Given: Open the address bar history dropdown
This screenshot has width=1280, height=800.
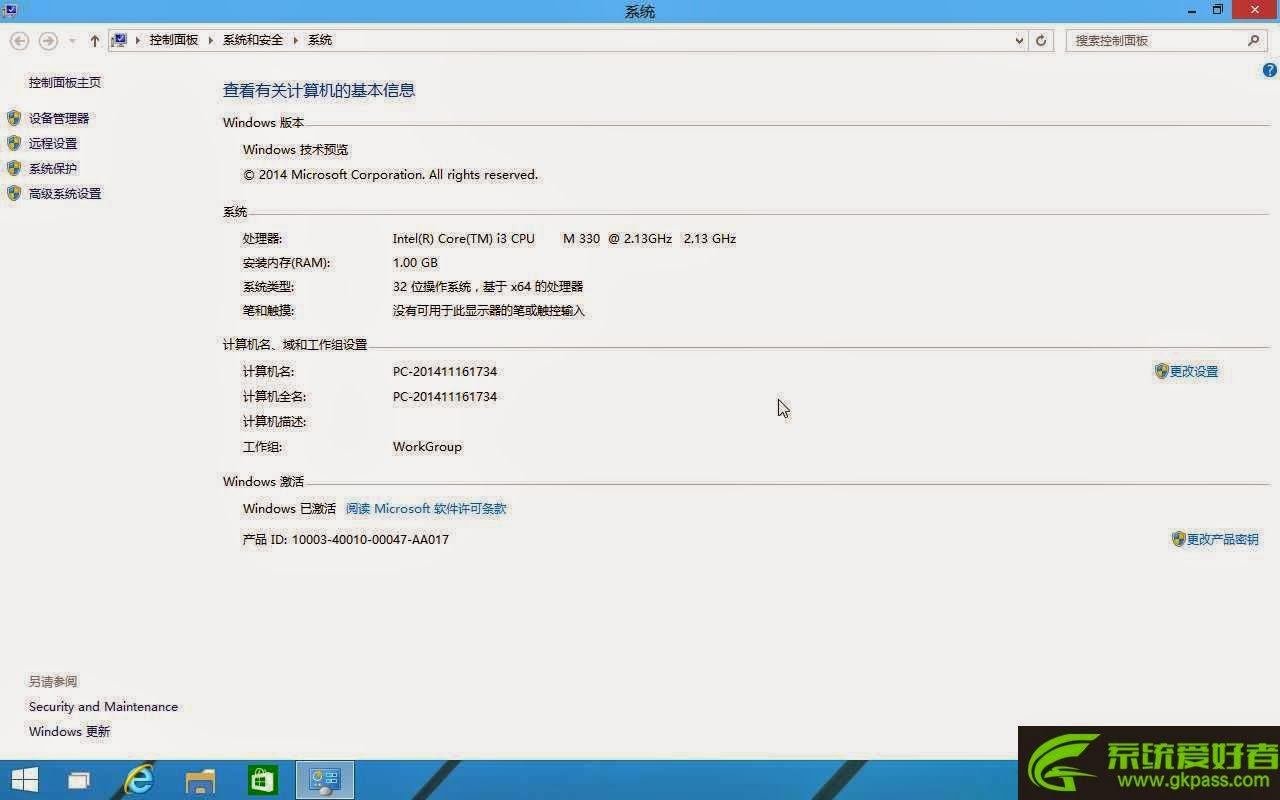Looking at the screenshot, I should tap(1019, 41).
